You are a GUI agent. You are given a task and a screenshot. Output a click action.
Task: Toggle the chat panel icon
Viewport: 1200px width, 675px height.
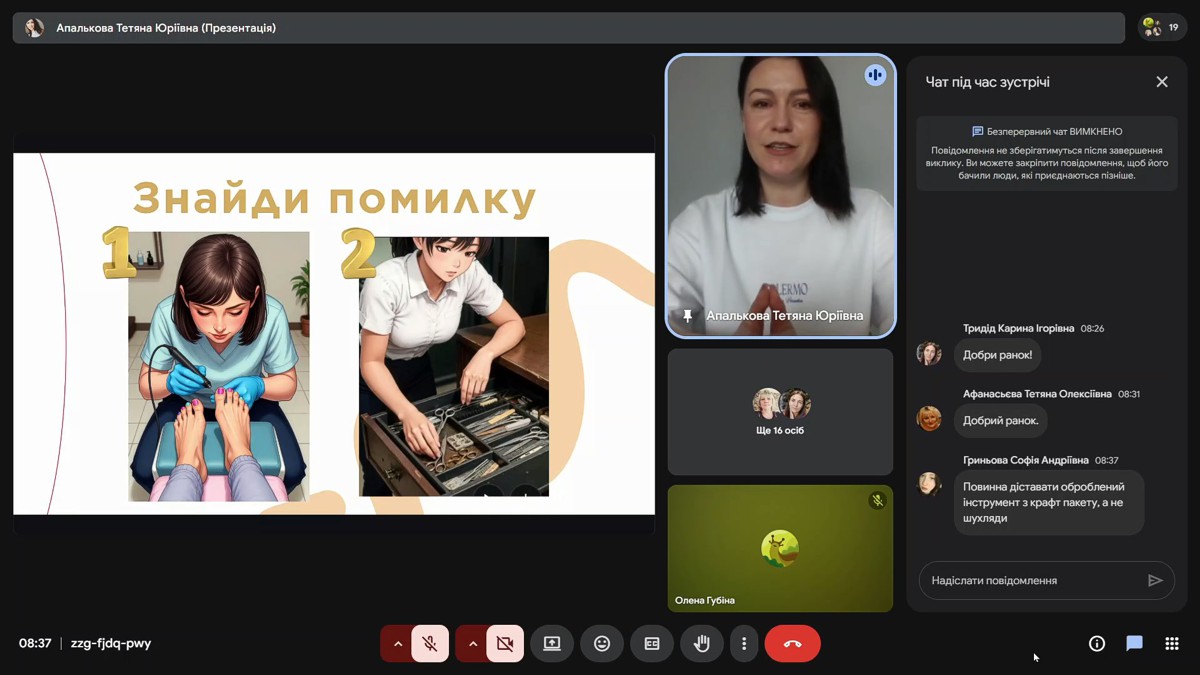[x=1134, y=644]
